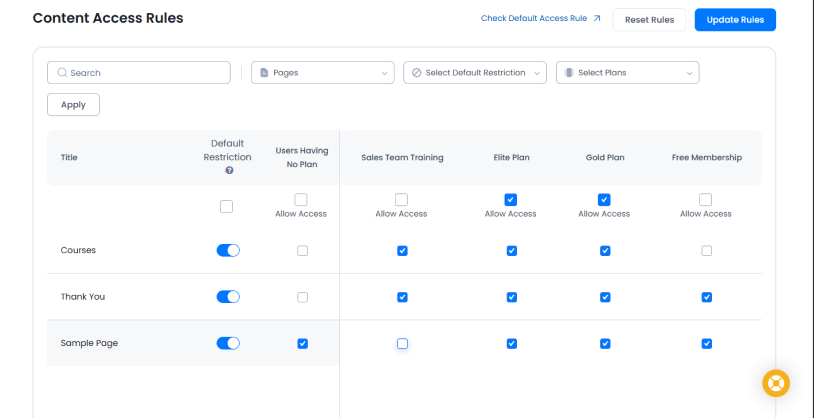This screenshot has height=418, width=814.
Task: Click the Free Membership column header
Action: (x=707, y=157)
